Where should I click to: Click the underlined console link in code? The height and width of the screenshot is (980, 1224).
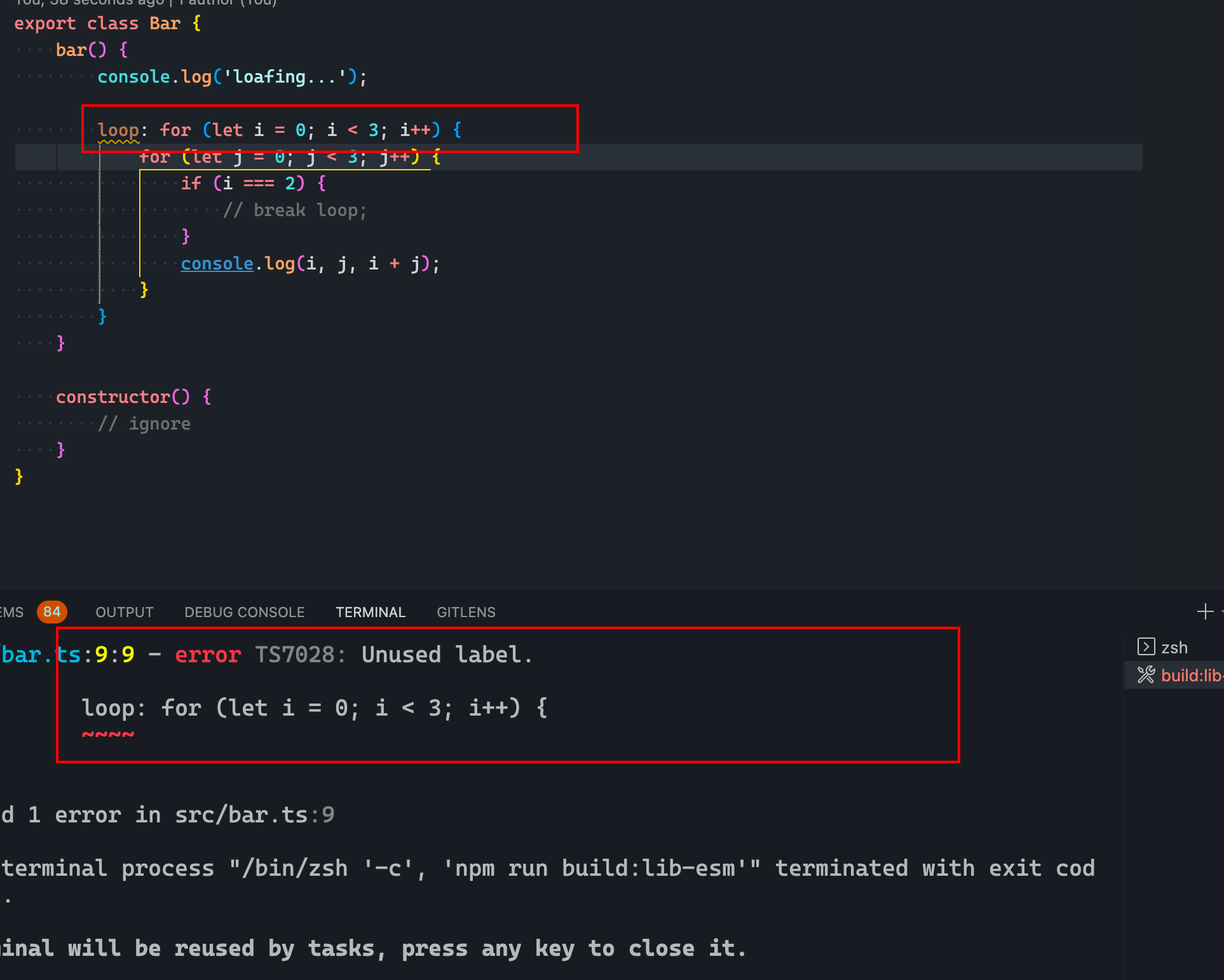point(217,263)
